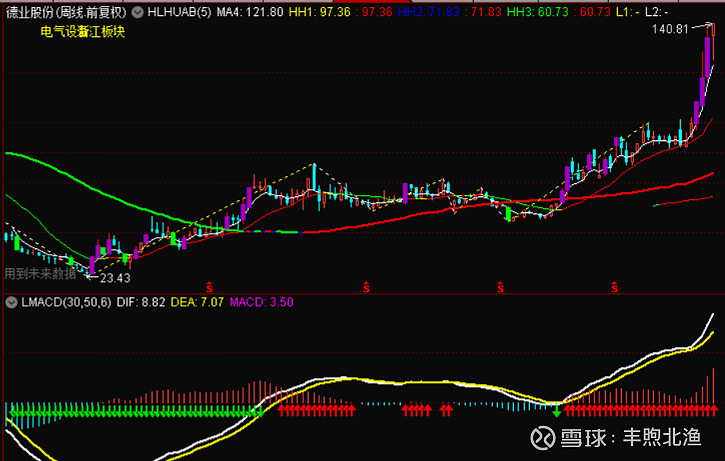Click the rightmost red S marker
This screenshot has width=725, height=461.
(x=614, y=288)
